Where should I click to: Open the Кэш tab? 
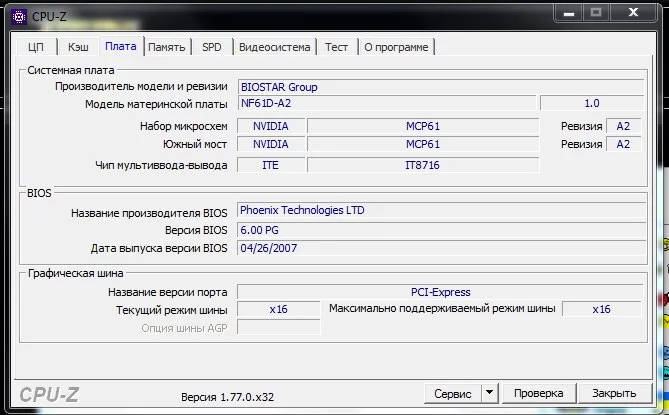pos(77,47)
